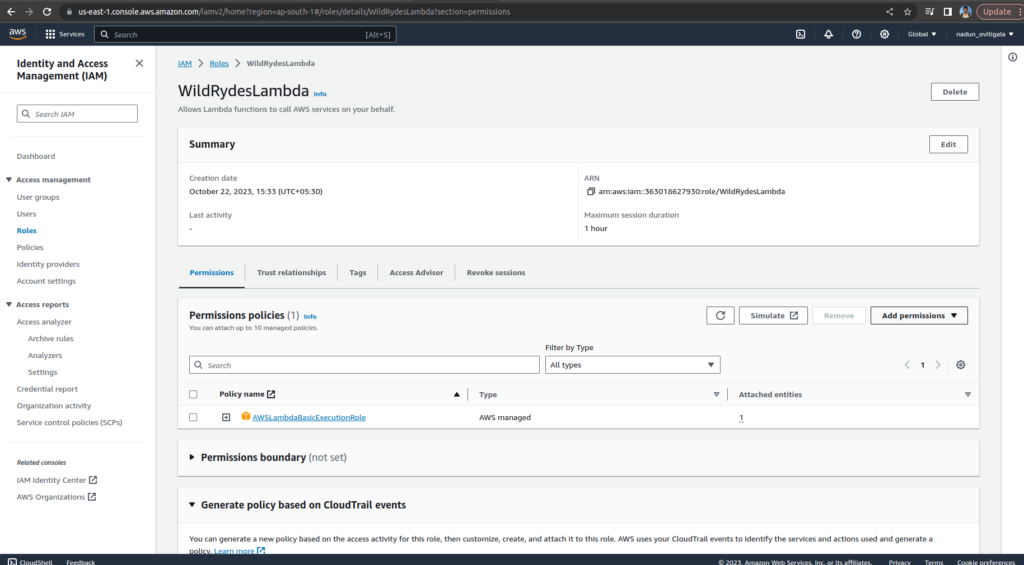The image size is (1024, 565).
Task: Collapse Generate policy based on CloudTrail events
Action: (192, 505)
